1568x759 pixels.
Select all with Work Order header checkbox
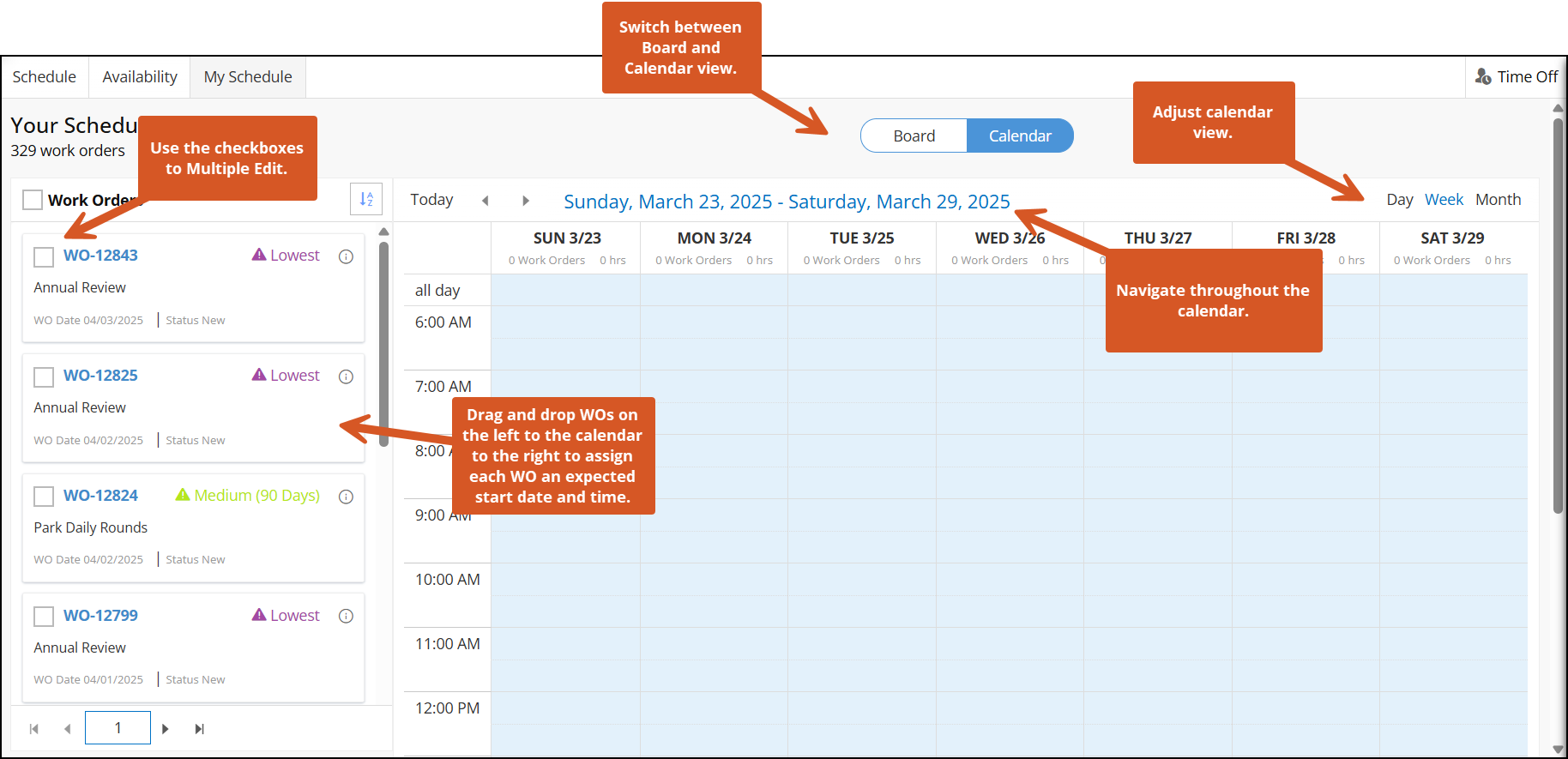[33, 200]
